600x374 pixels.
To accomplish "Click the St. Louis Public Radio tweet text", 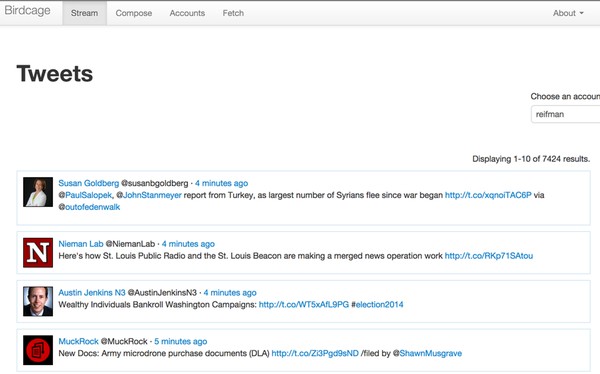I will point(250,256).
